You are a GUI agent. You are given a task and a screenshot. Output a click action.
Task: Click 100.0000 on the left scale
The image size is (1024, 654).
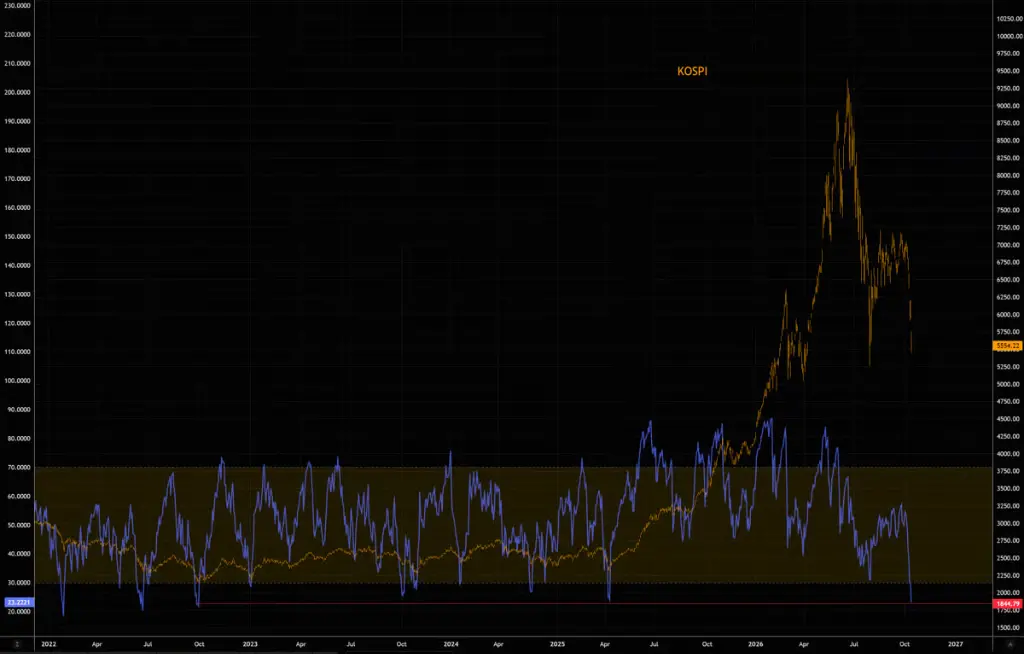click(x=18, y=381)
